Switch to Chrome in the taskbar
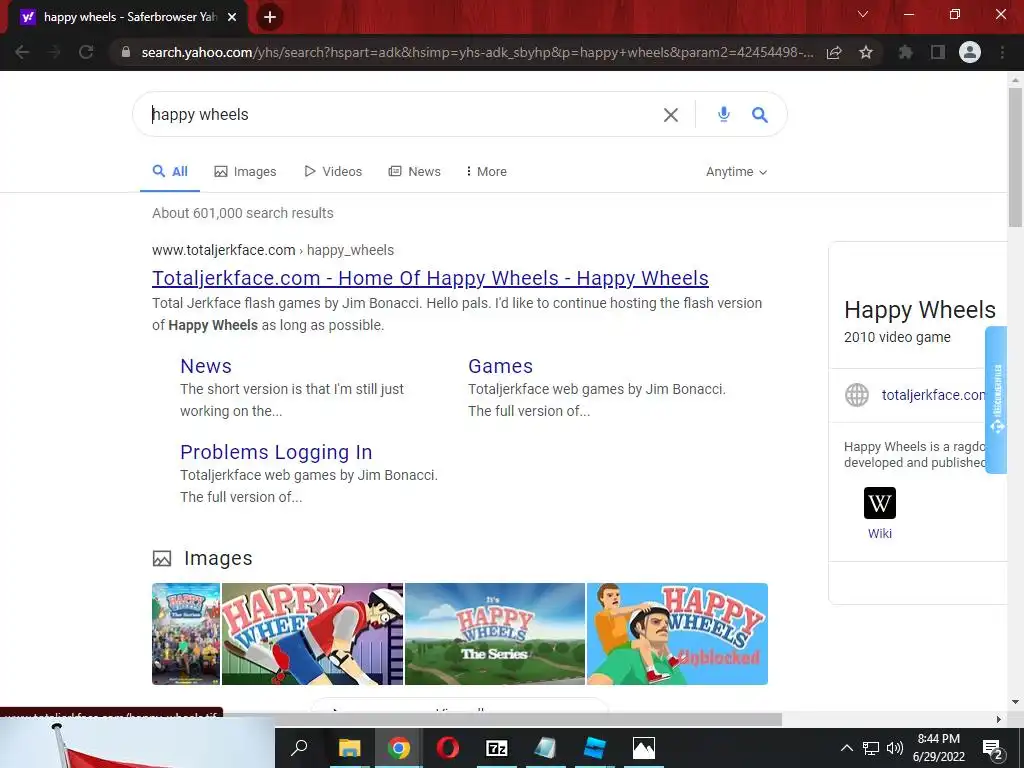 (398, 748)
